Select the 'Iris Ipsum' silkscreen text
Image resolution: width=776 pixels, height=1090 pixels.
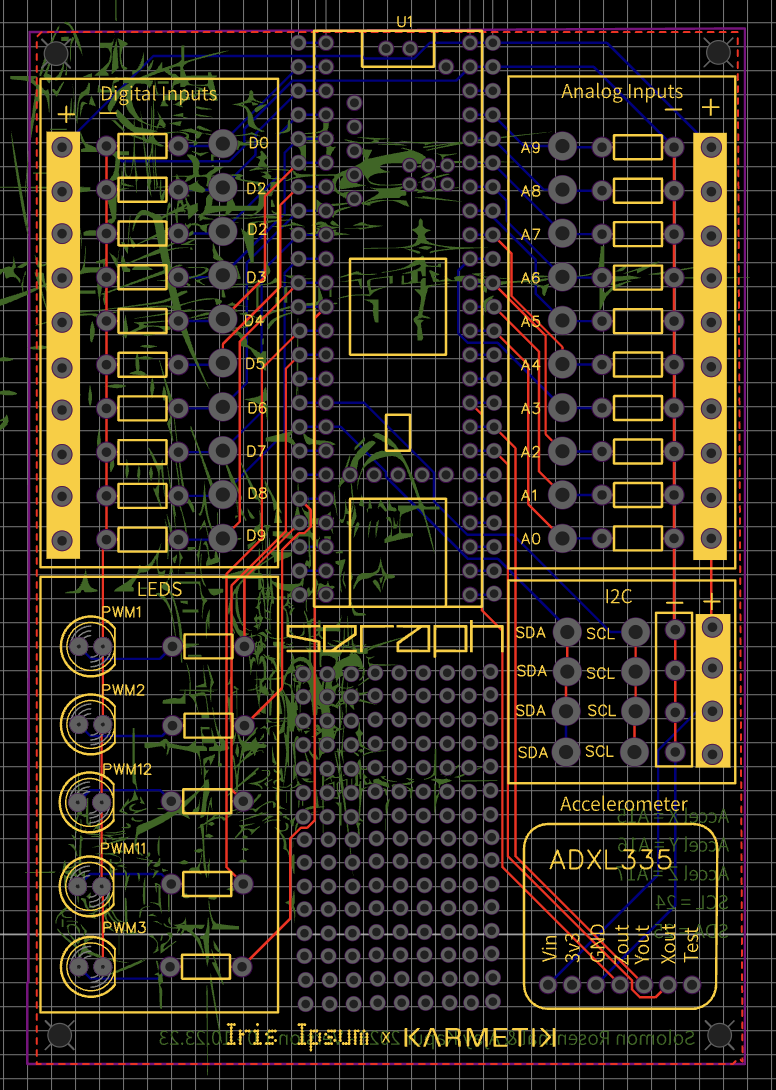coord(298,1035)
